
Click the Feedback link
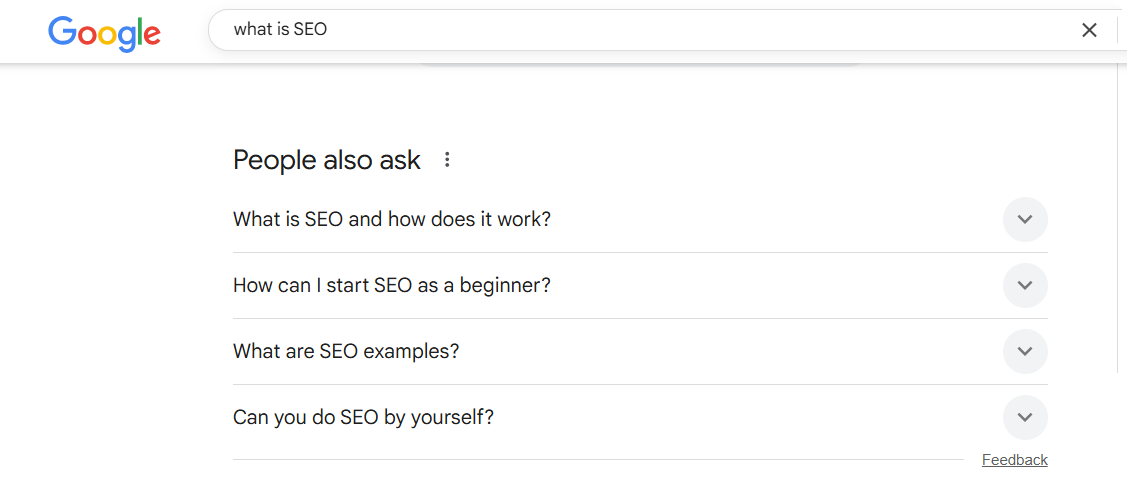click(x=1014, y=460)
